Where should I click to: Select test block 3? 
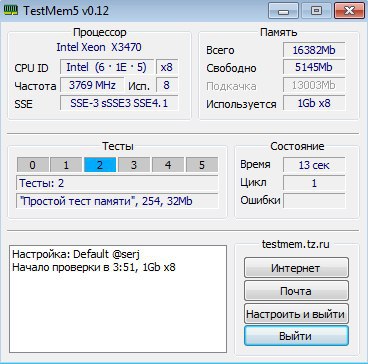pos(134,165)
